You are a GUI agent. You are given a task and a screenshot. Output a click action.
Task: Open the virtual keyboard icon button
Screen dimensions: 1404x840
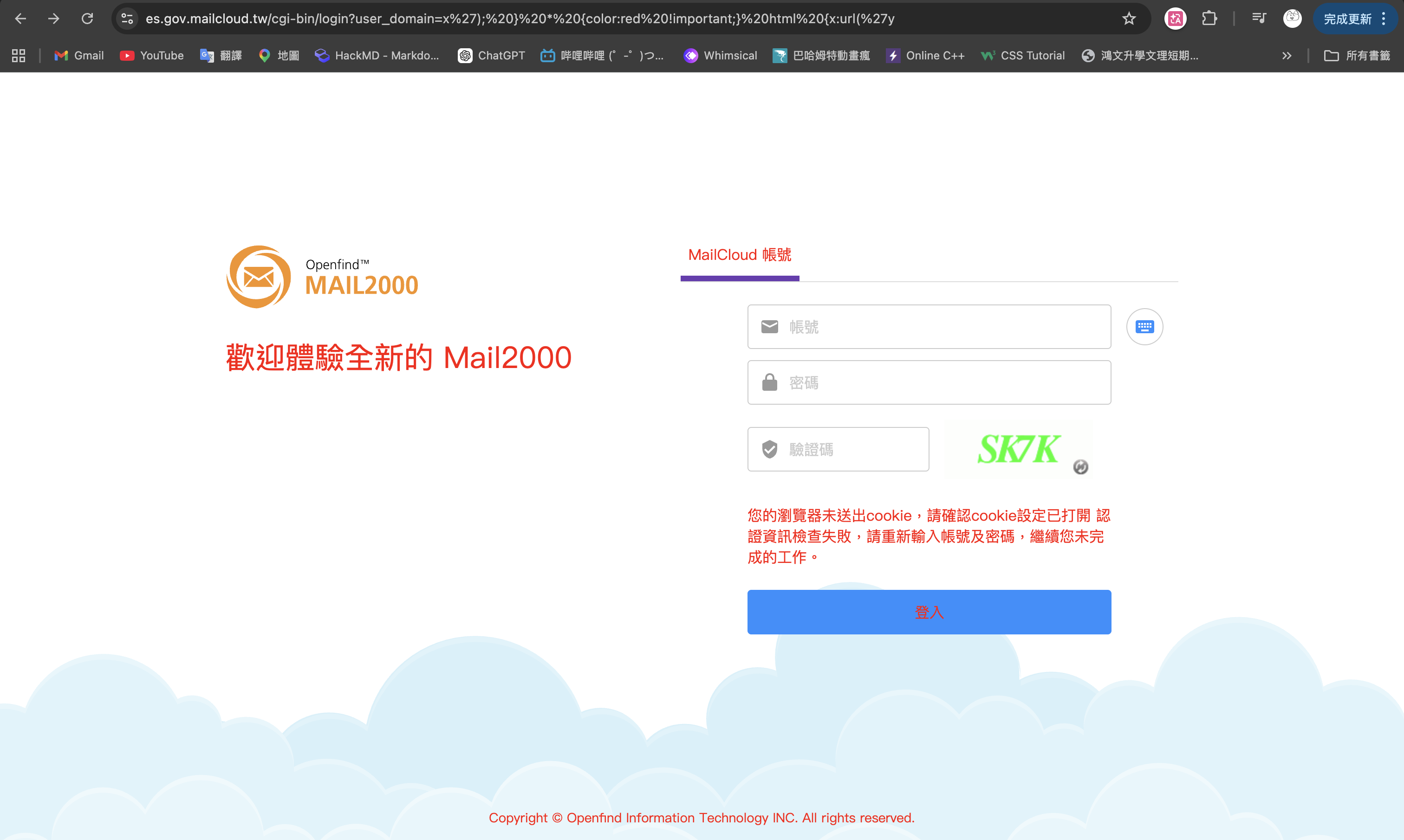pos(1144,327)
